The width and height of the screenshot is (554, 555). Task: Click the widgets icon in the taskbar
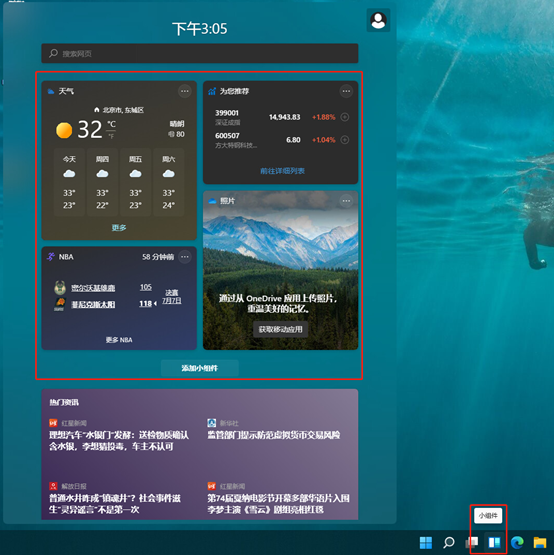(x=494, y=542)
